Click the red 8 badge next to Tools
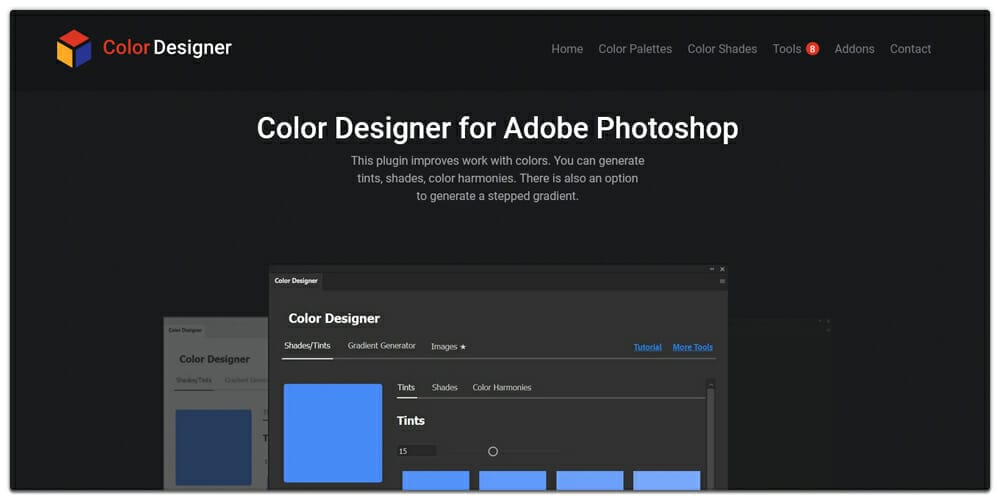 pos(812,49)
